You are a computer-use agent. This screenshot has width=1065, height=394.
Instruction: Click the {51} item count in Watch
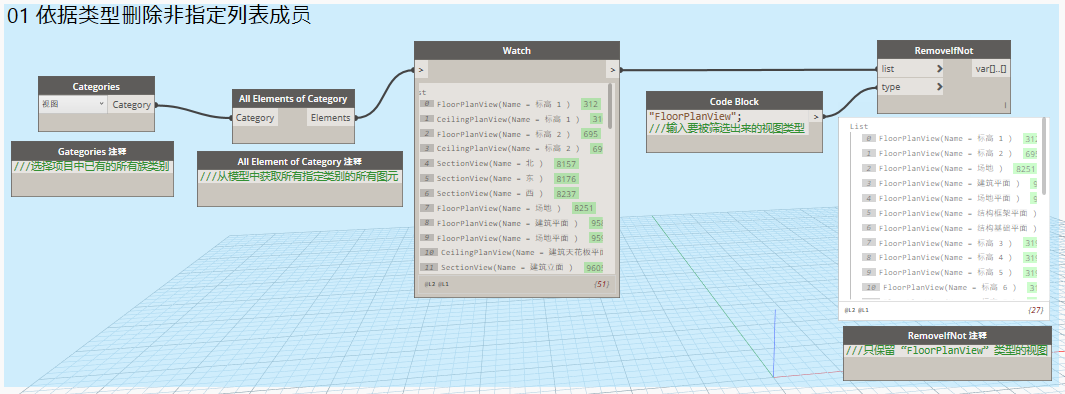602,285
